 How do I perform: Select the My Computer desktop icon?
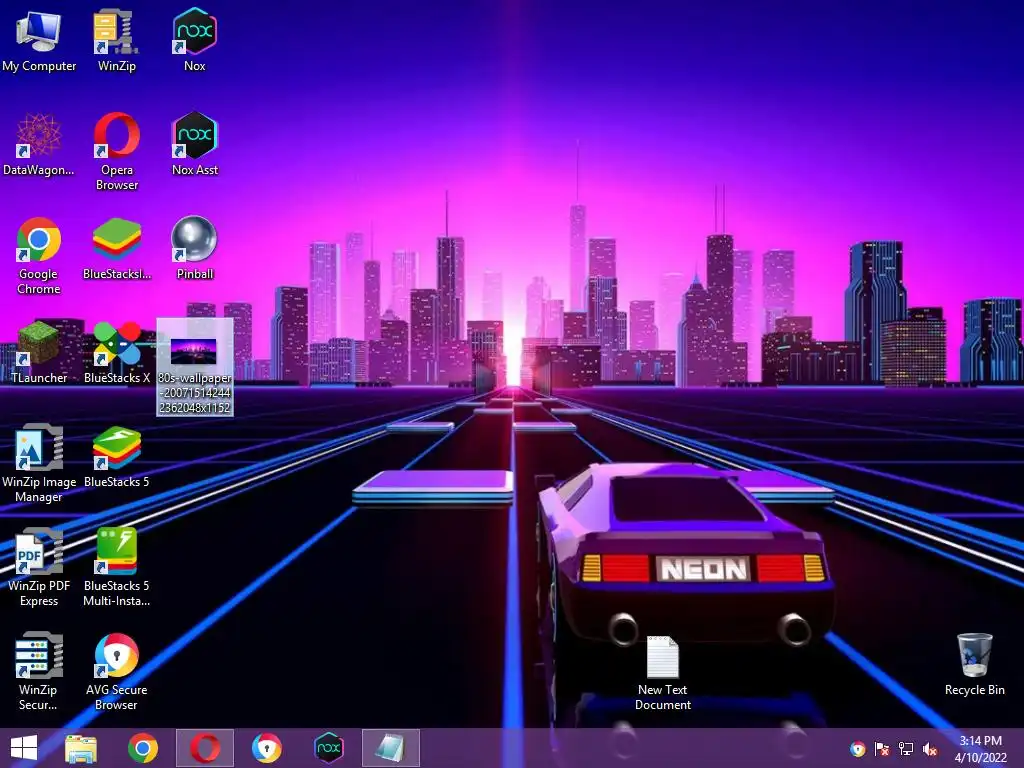pyautogui.click(x=39, y=39)
